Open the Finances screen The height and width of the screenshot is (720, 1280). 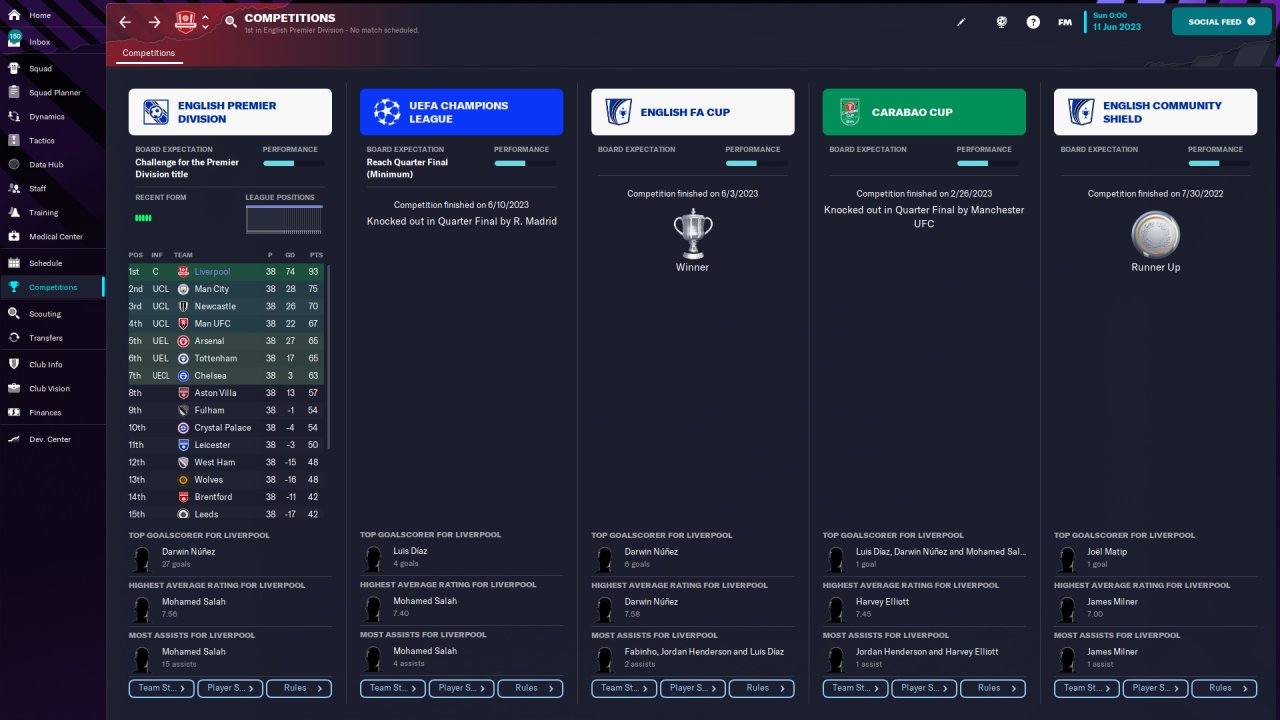coord(52,413)
